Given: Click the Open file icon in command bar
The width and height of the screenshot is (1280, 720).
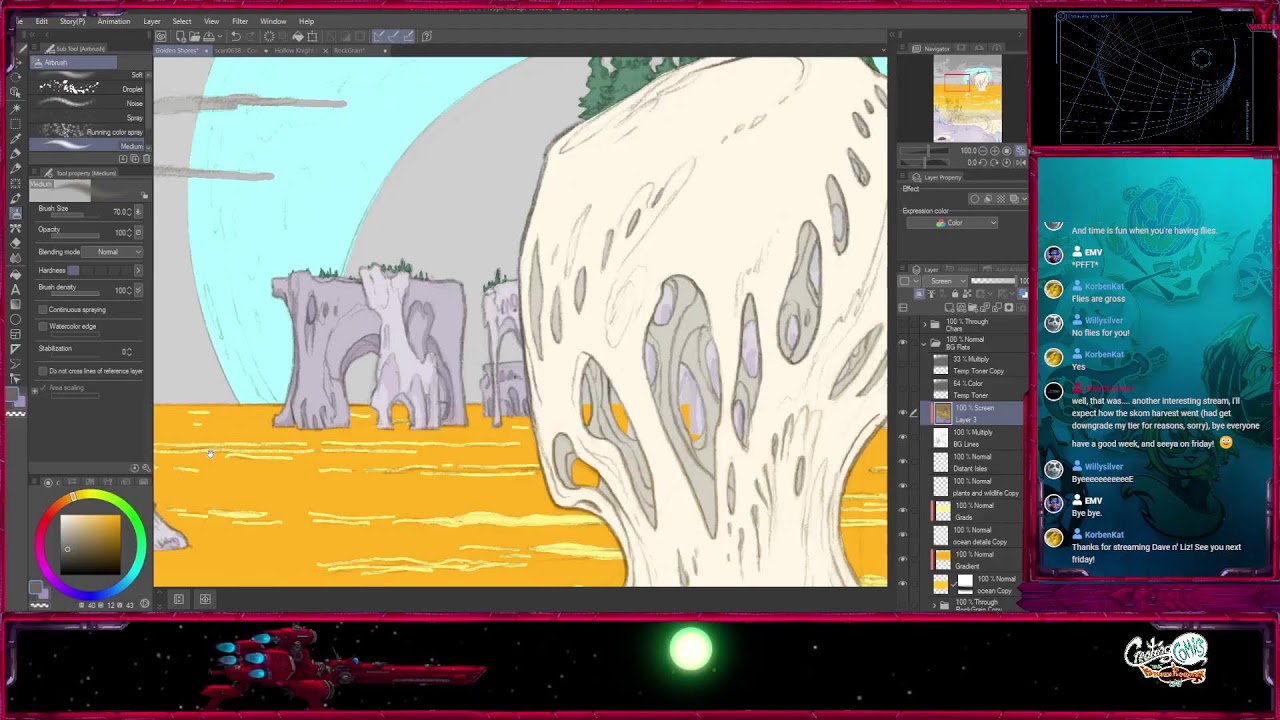Looking at the screenshot, I should coord(194,36).
